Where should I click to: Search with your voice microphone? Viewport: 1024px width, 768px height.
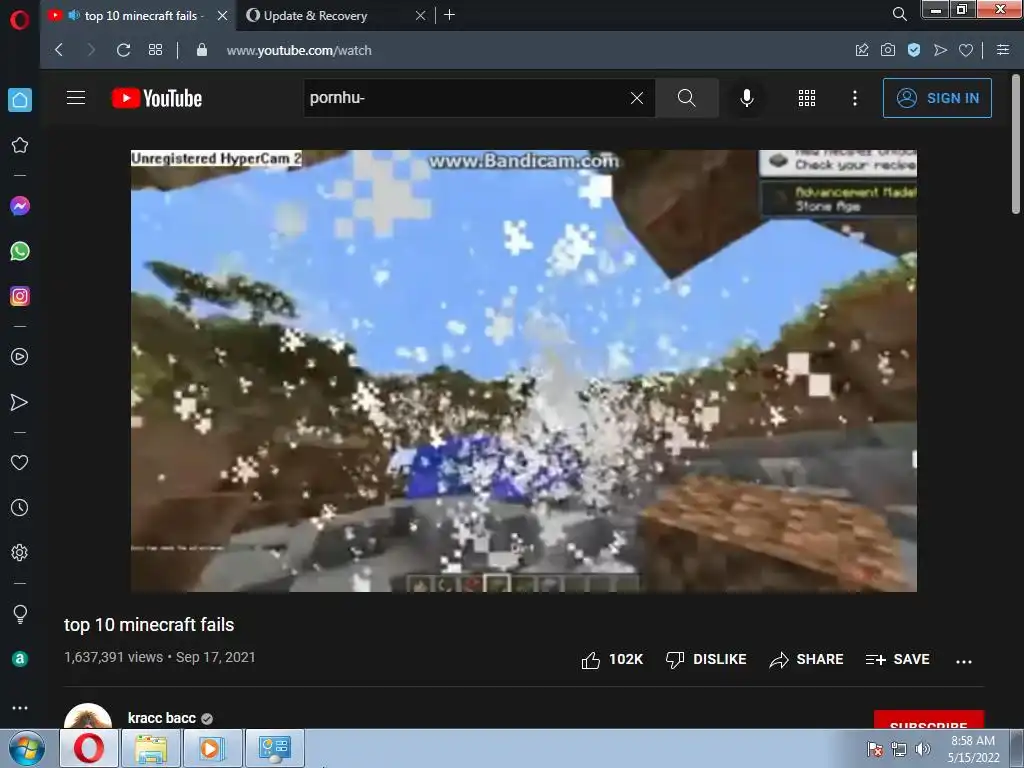(x=746, y=98)
